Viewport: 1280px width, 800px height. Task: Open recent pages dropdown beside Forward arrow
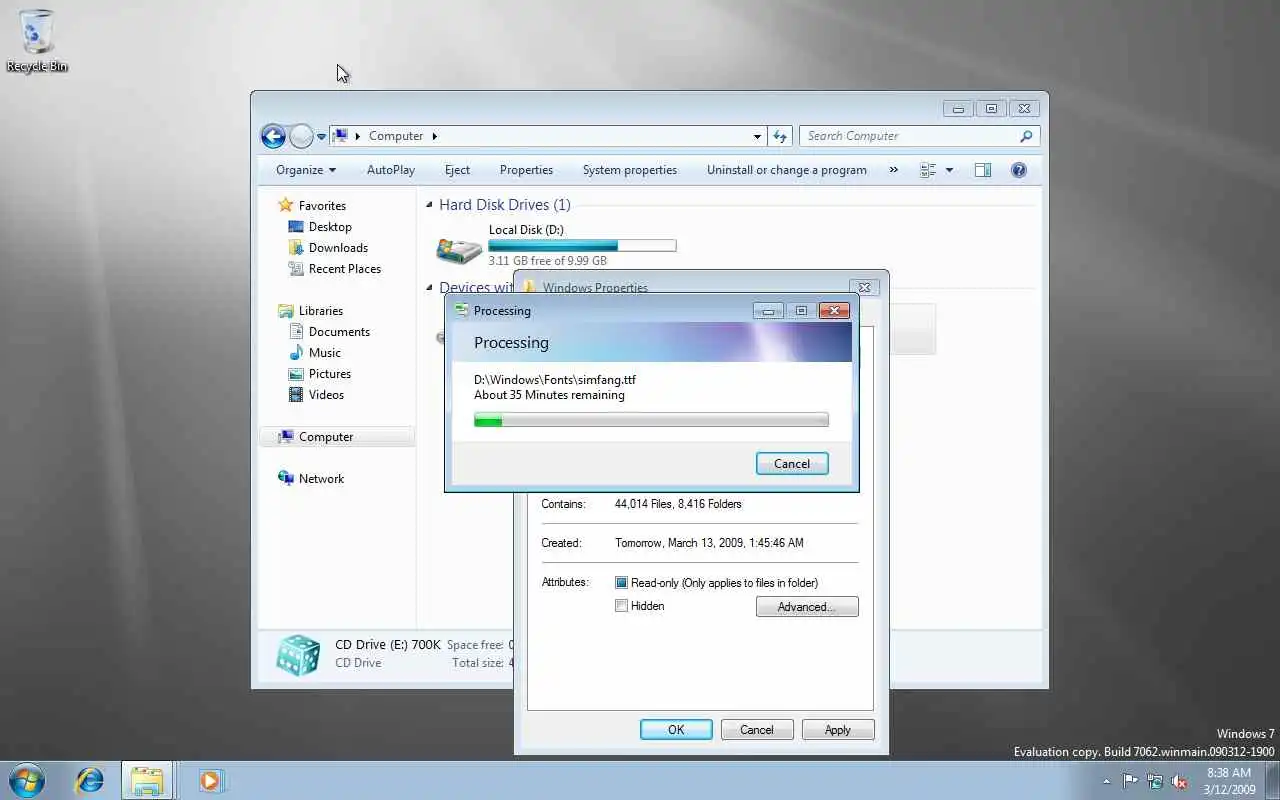point(321,136)
